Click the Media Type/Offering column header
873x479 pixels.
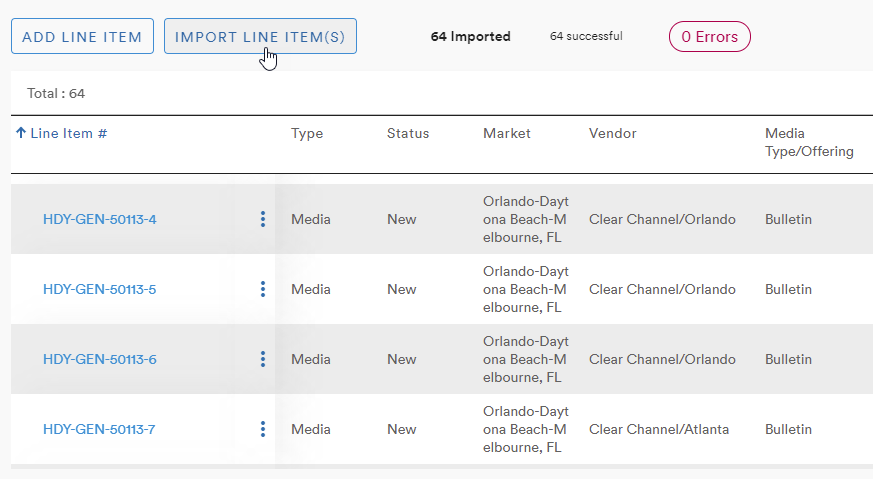[809, 142]
